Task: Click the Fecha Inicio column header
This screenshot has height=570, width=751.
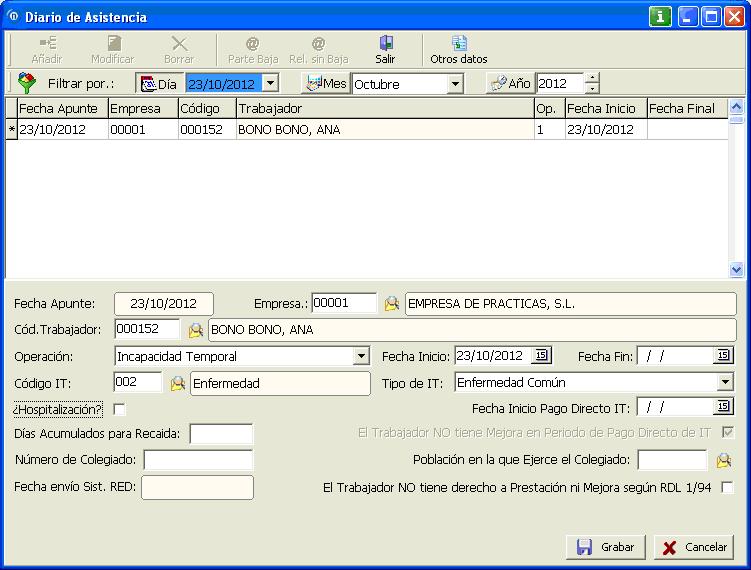Action: [x=606, y=109]
